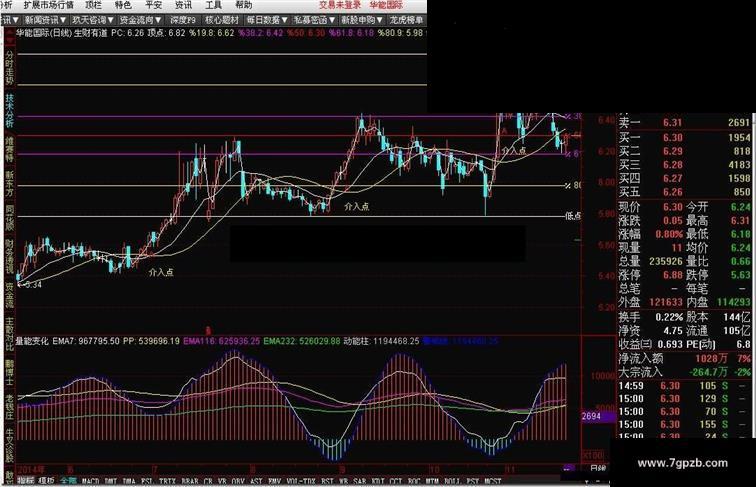
Task: Select the OBV indicator
Action: (x=238, y=481)
